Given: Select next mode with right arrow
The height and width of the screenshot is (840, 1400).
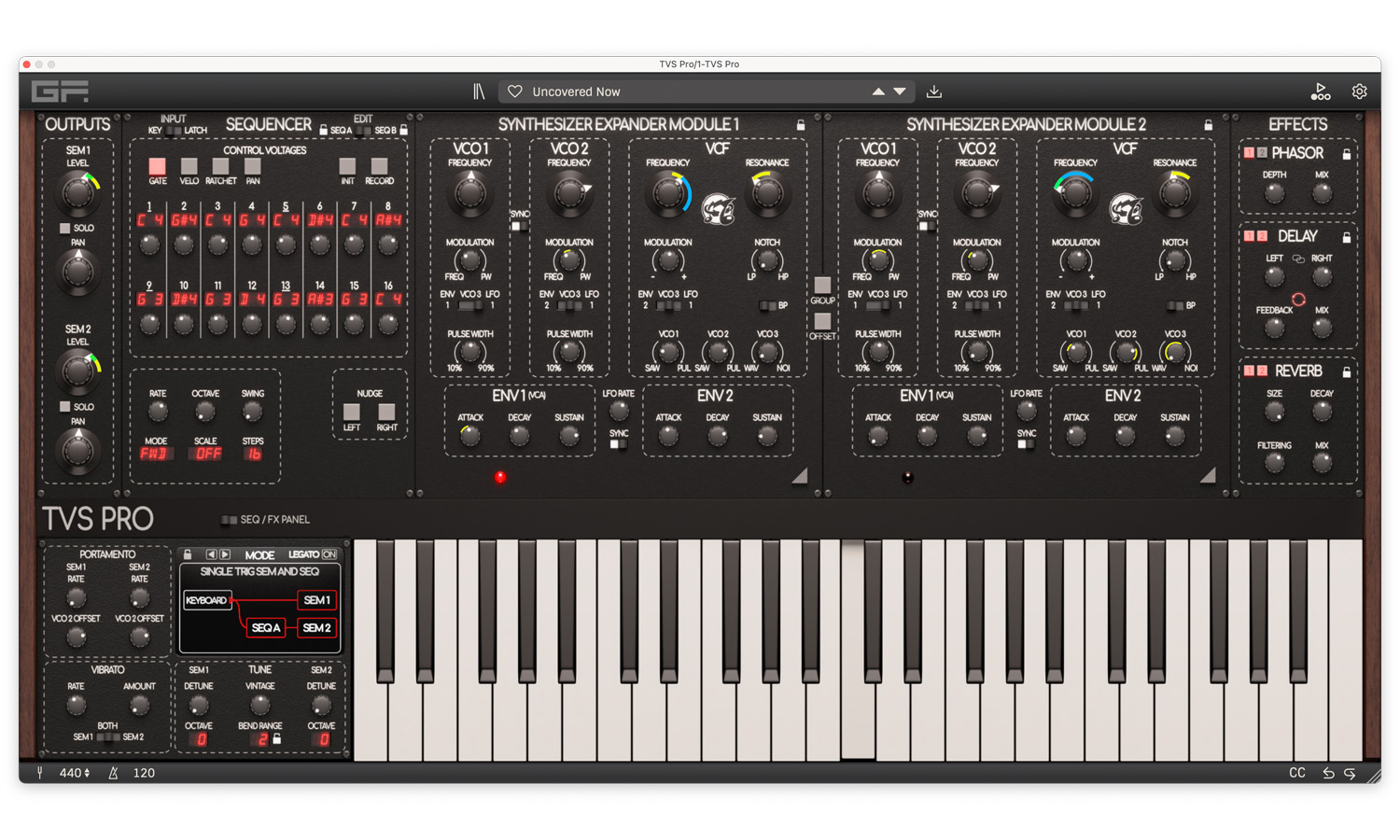Looking at the screenshot, I should pyautogui.click(x=224, y=554).
